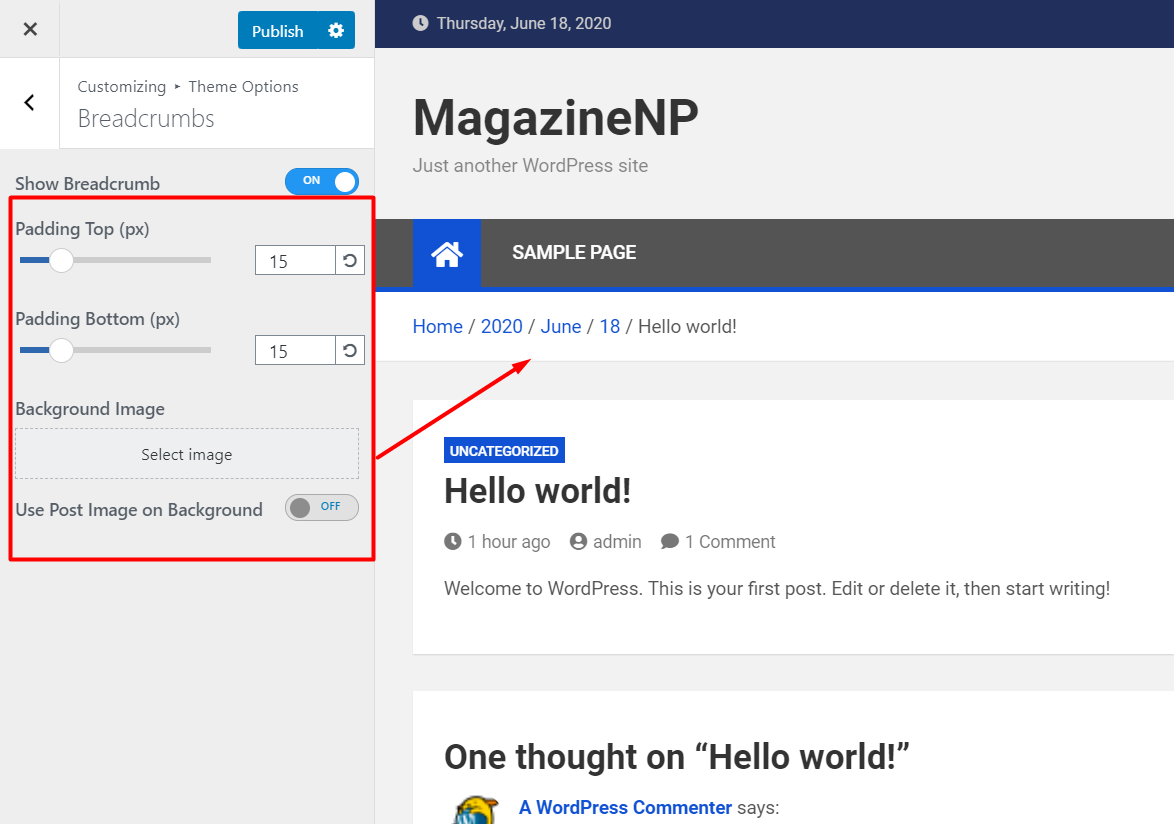Open the 2020 breadcrumb link
This screenshot has height=824, width=1174.
click(x=502, y=326)
